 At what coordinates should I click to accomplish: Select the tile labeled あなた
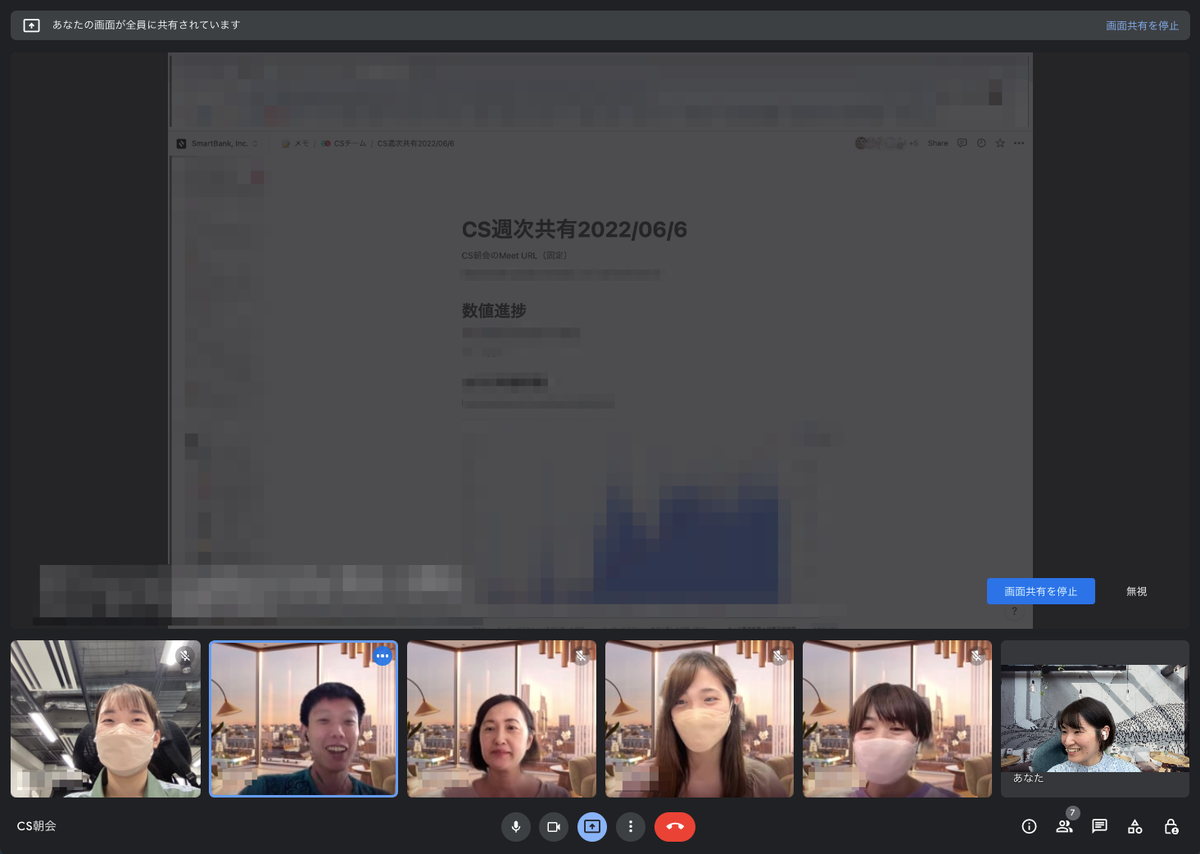pyautogui.click(x=1095, y=719)
